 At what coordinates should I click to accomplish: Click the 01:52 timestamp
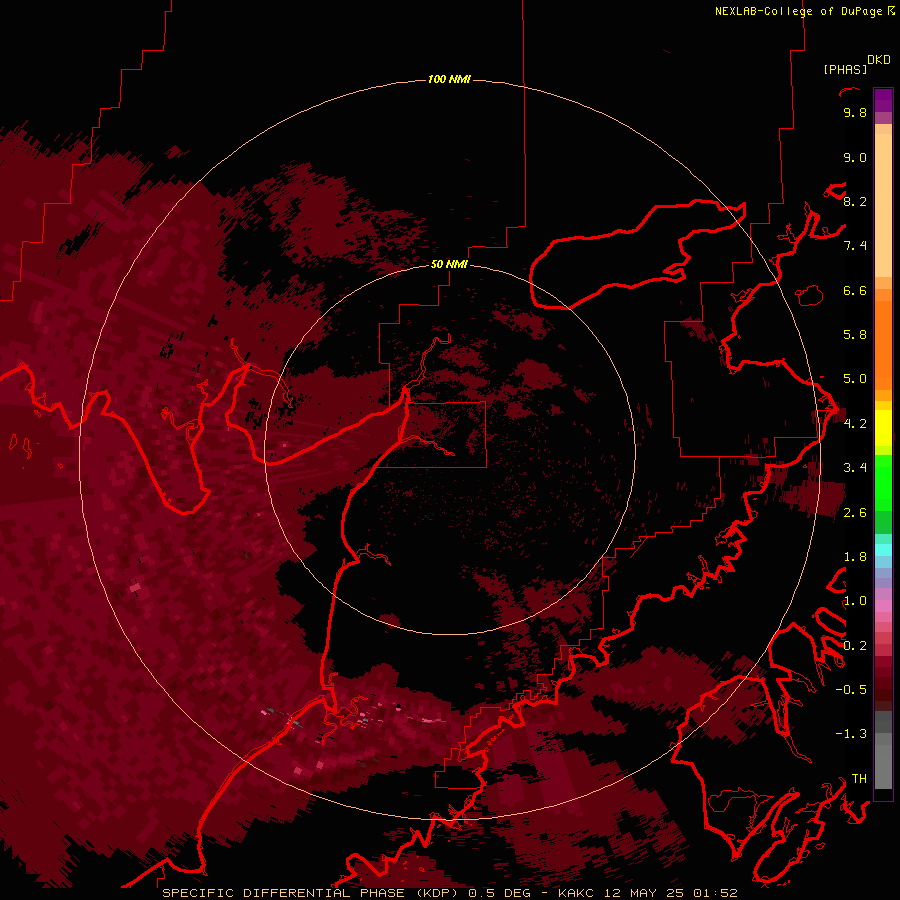715,893
